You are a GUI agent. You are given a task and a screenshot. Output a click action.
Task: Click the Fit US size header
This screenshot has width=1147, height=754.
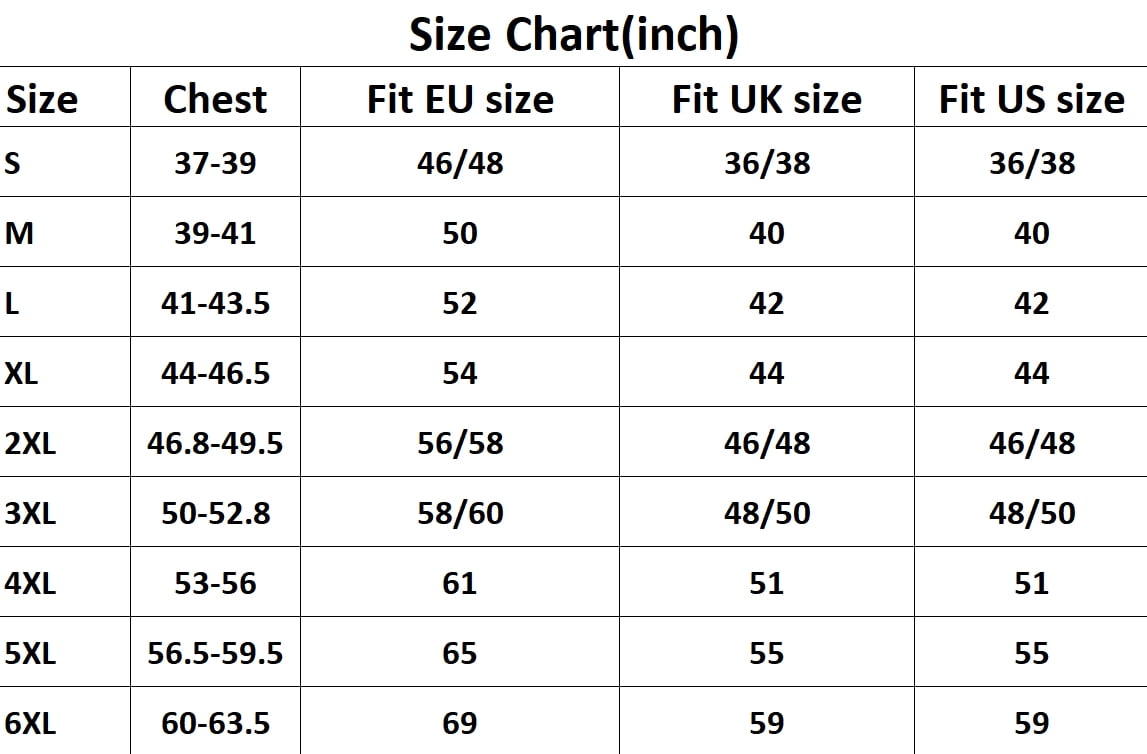pos(1031,99)
